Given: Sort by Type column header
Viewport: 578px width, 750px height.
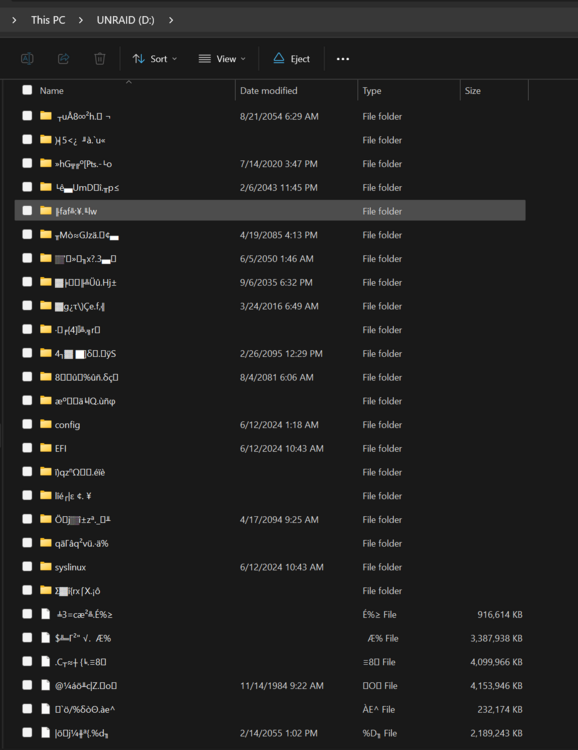Looking at the screenshot, I should [372, 91].
